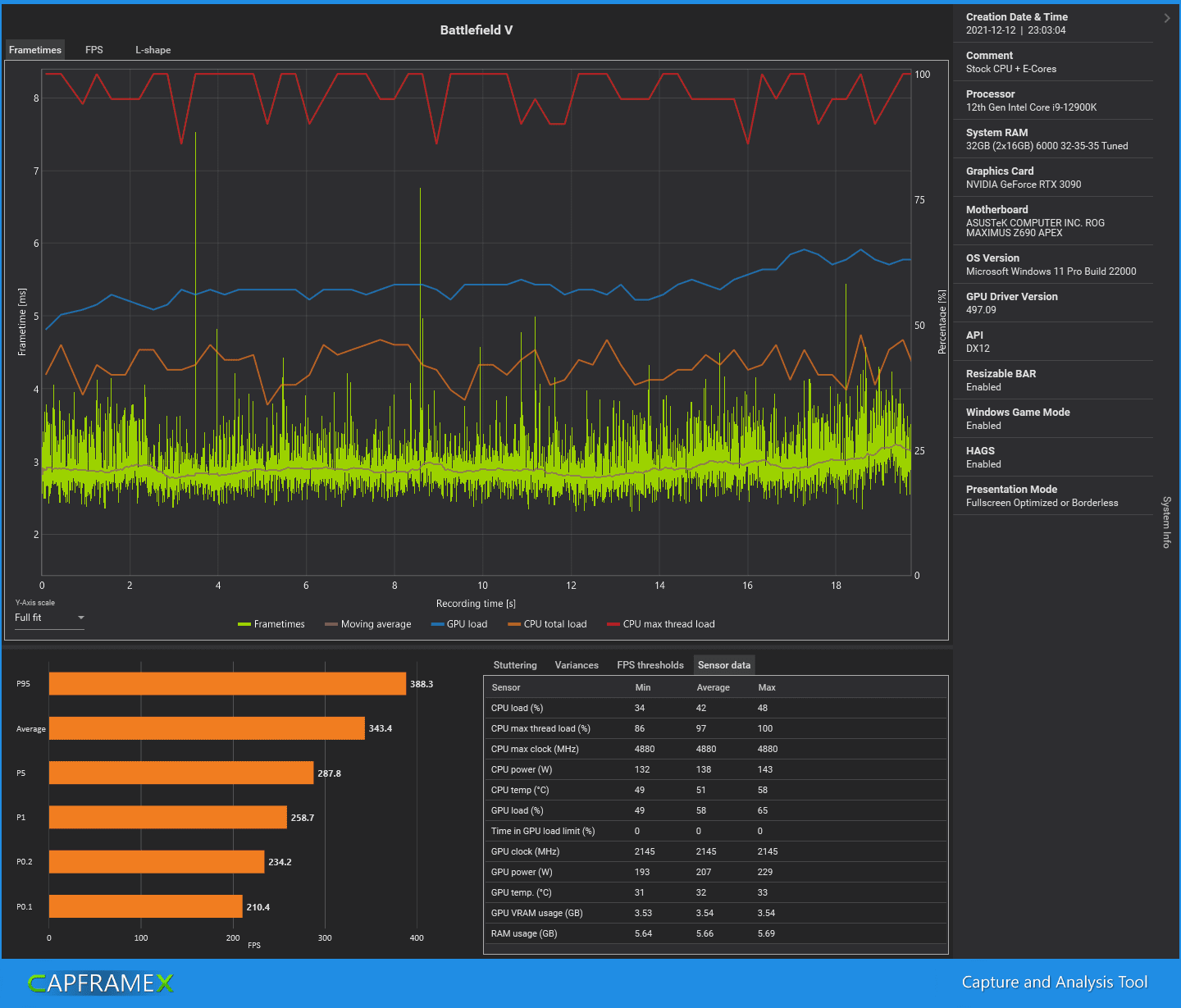Click the Min column header
The height and width of the screenshot is (1008, 1181).
[643, 687]
